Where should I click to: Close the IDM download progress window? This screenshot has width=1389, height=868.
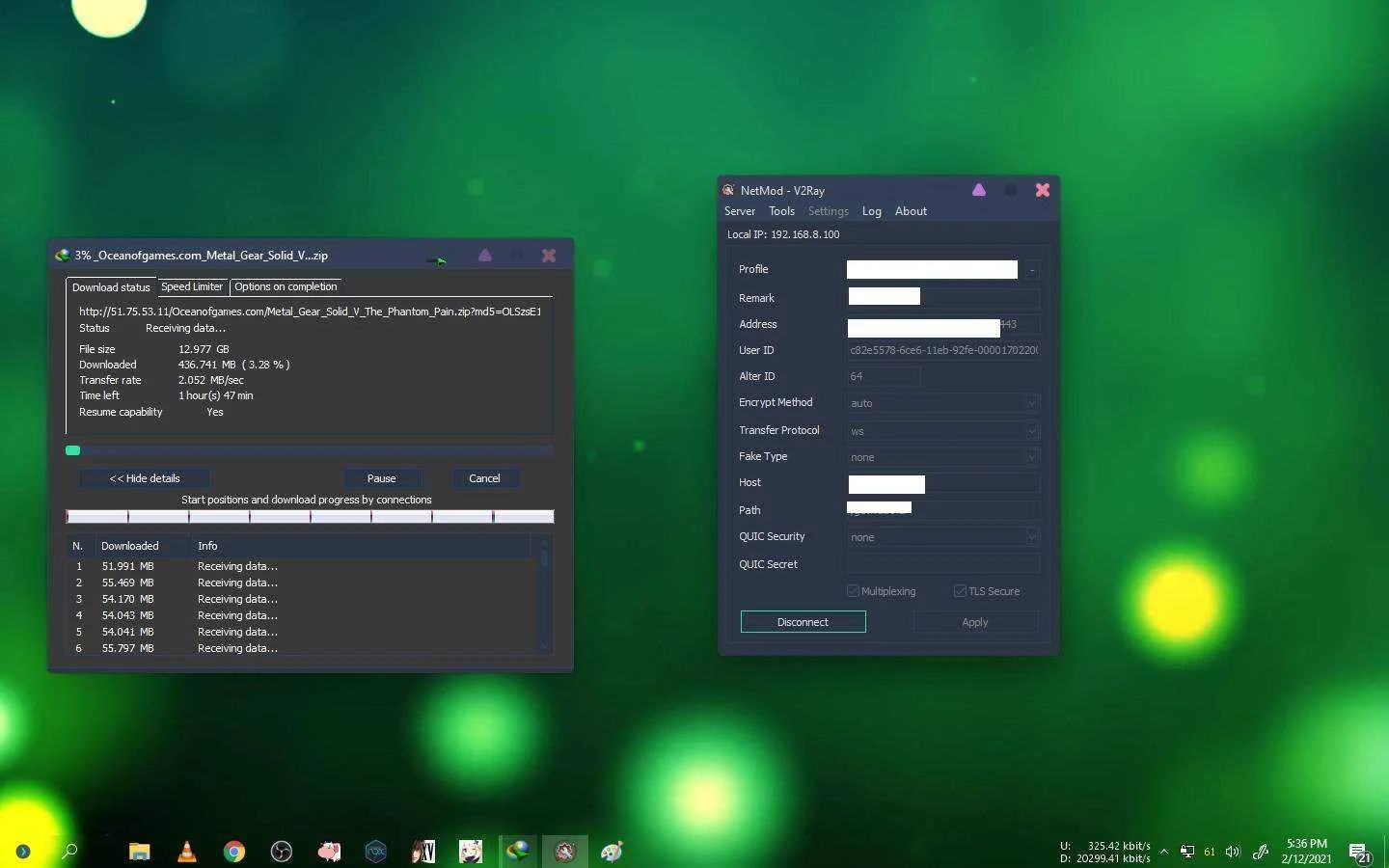pos(549,256)
